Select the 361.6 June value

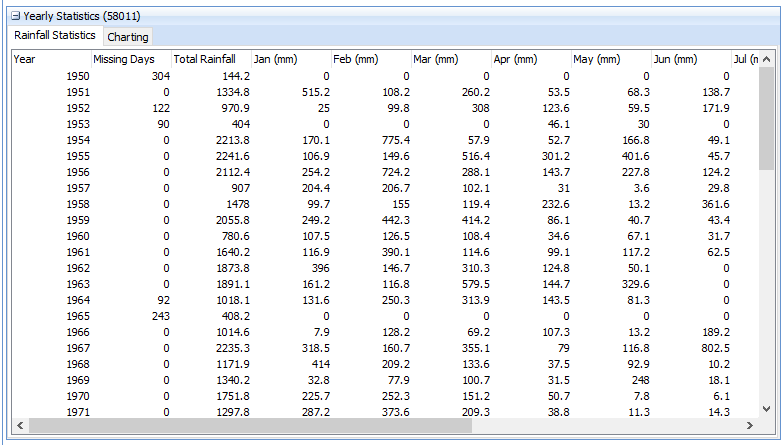716,204
